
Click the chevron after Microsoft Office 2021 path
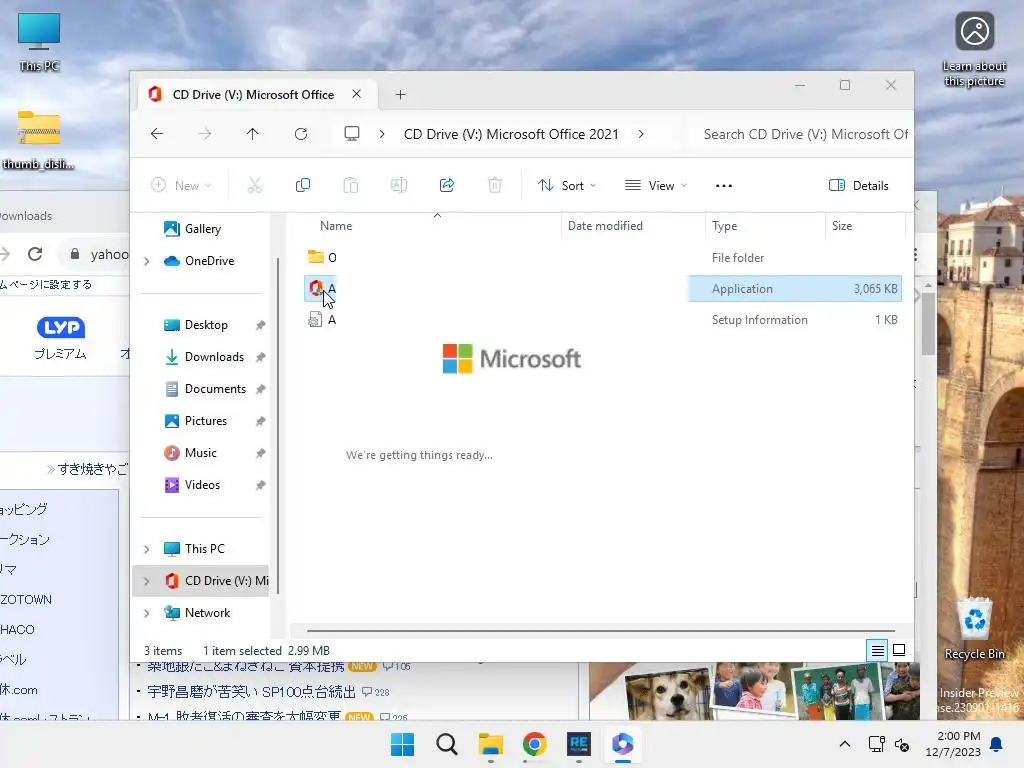coord(641,134)
